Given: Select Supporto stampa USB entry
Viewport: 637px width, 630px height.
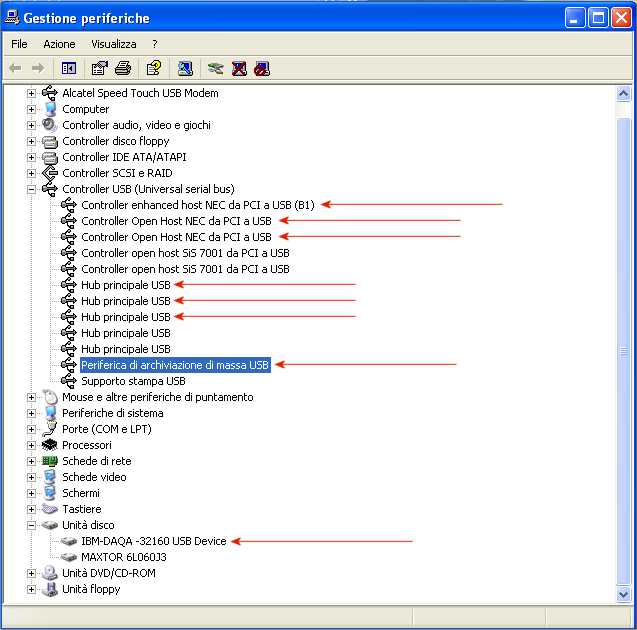Looking at the screenshot, I should coord(133,381).
